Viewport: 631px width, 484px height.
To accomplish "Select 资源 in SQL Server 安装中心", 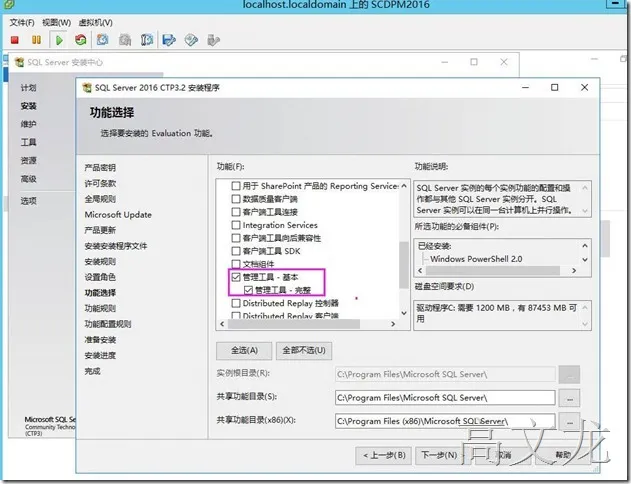I will [x=29, y=161].
